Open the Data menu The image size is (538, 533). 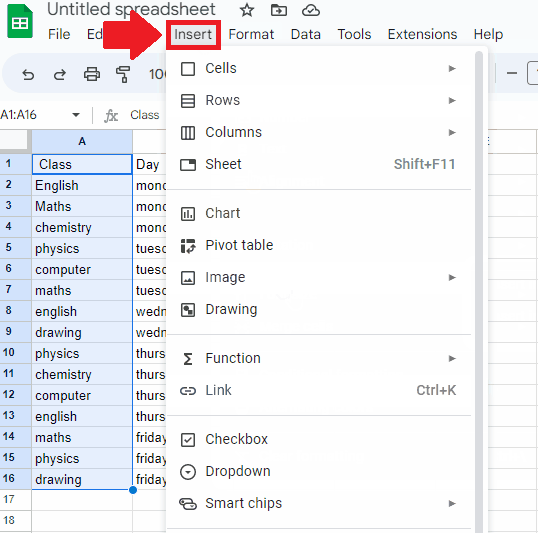coord(306,34)
